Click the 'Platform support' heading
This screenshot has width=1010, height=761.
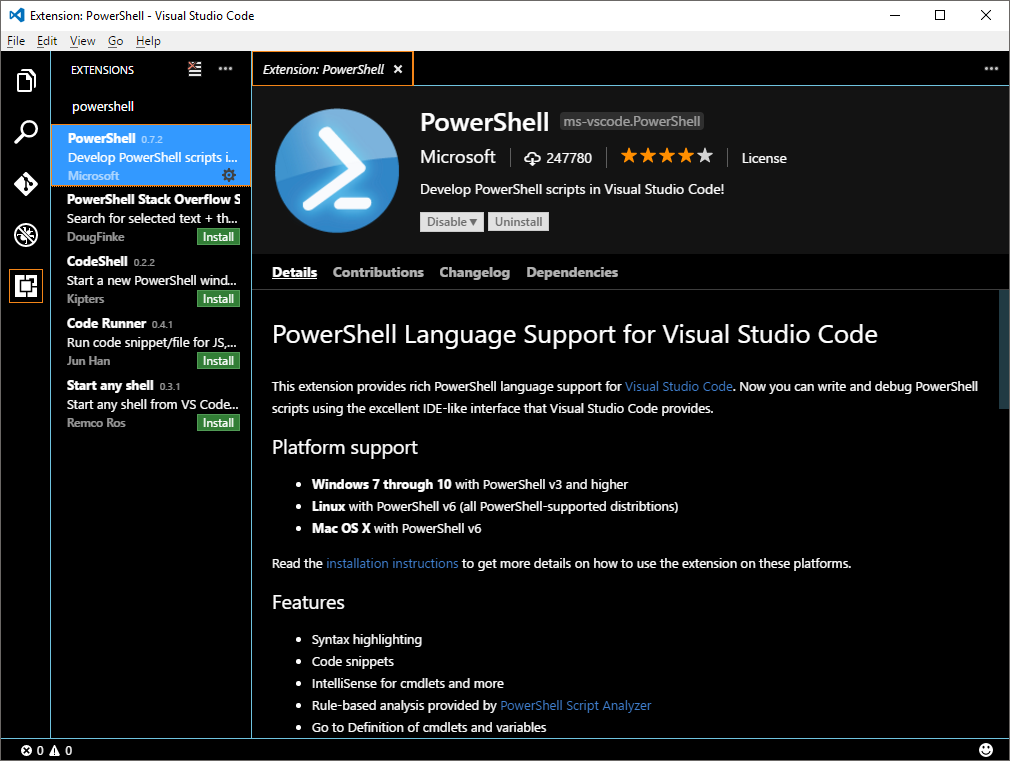[345, 447]
